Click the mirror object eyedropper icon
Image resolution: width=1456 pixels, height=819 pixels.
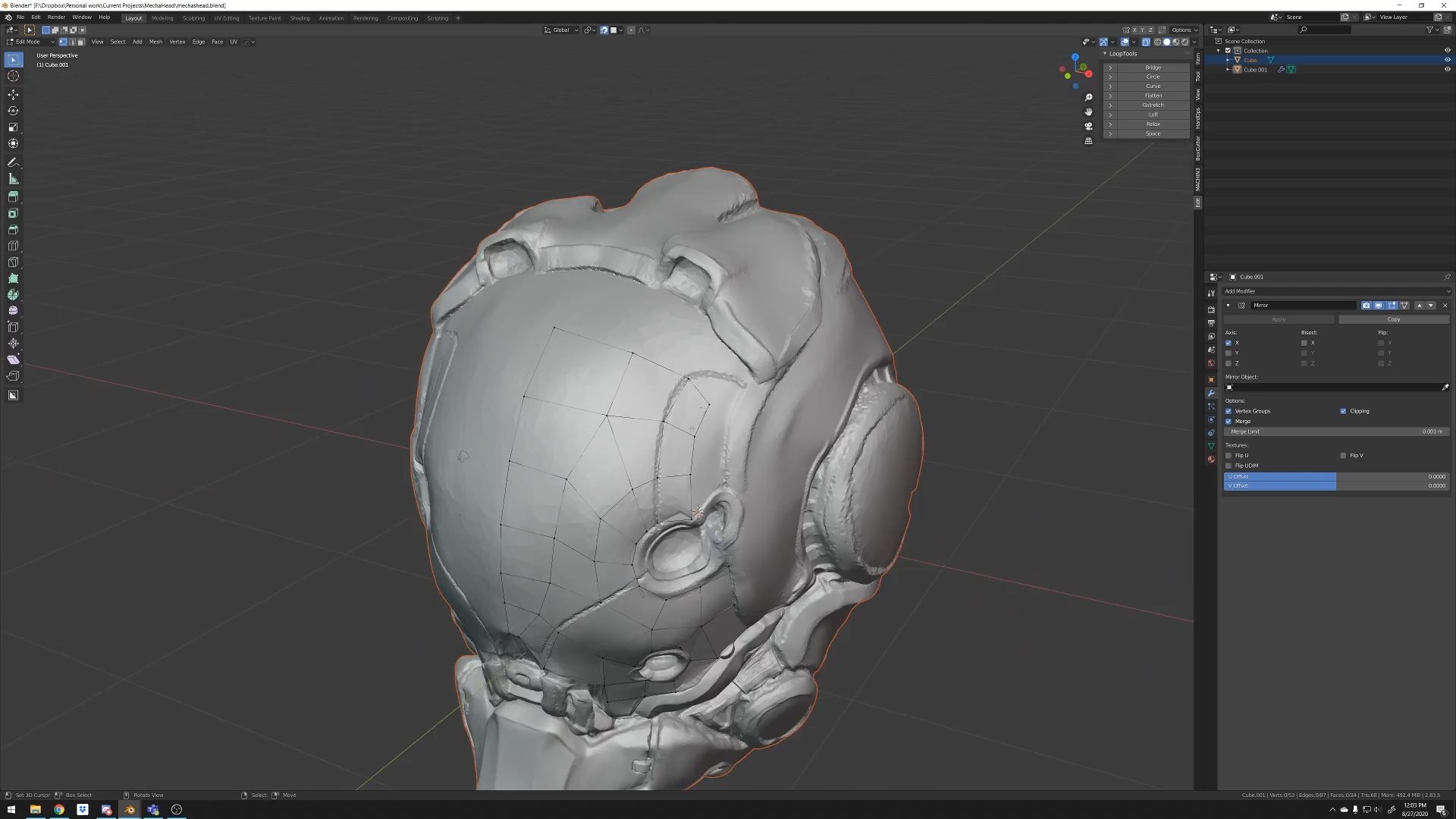(x=1445, y=388)
